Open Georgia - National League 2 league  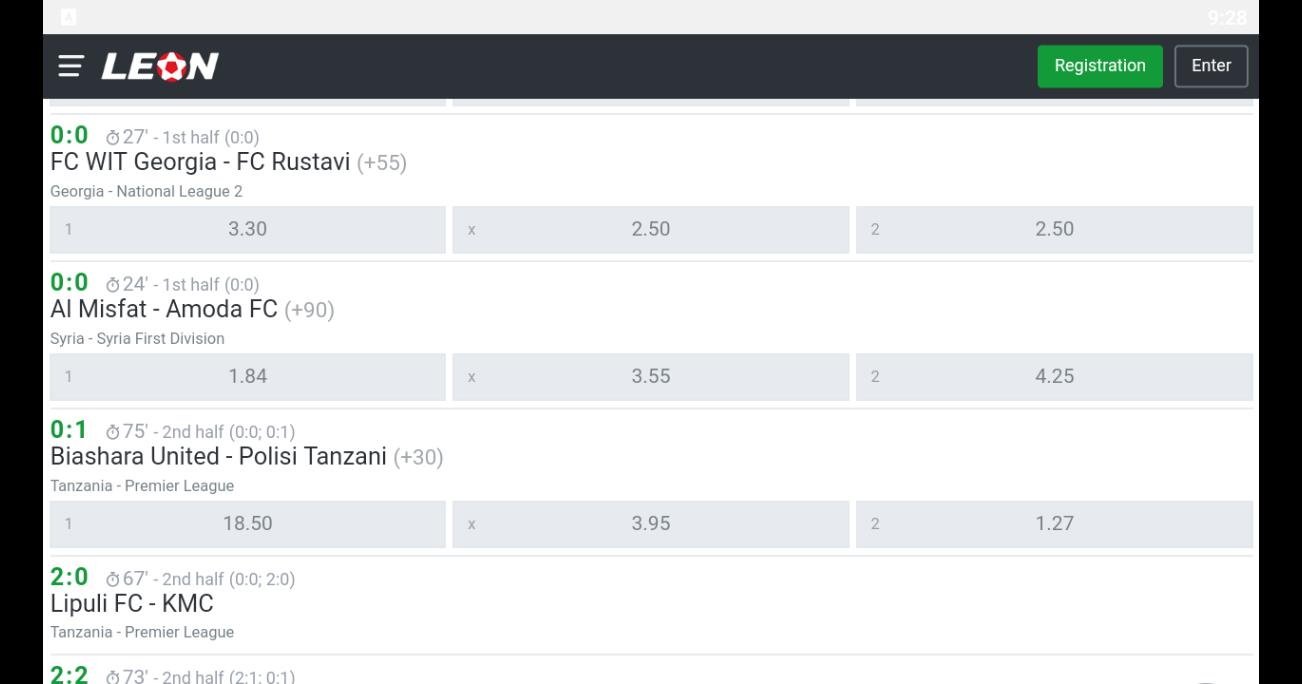pos(146,191)
